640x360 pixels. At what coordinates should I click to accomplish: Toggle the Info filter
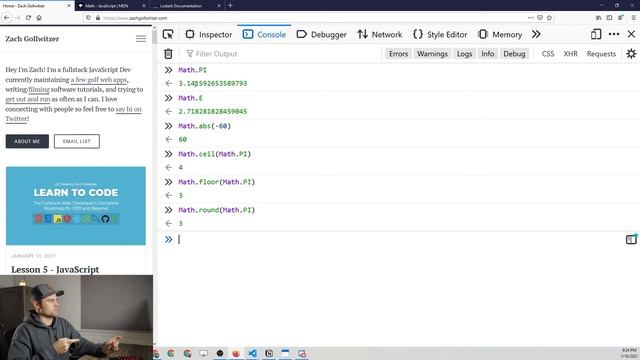(487, 53)
